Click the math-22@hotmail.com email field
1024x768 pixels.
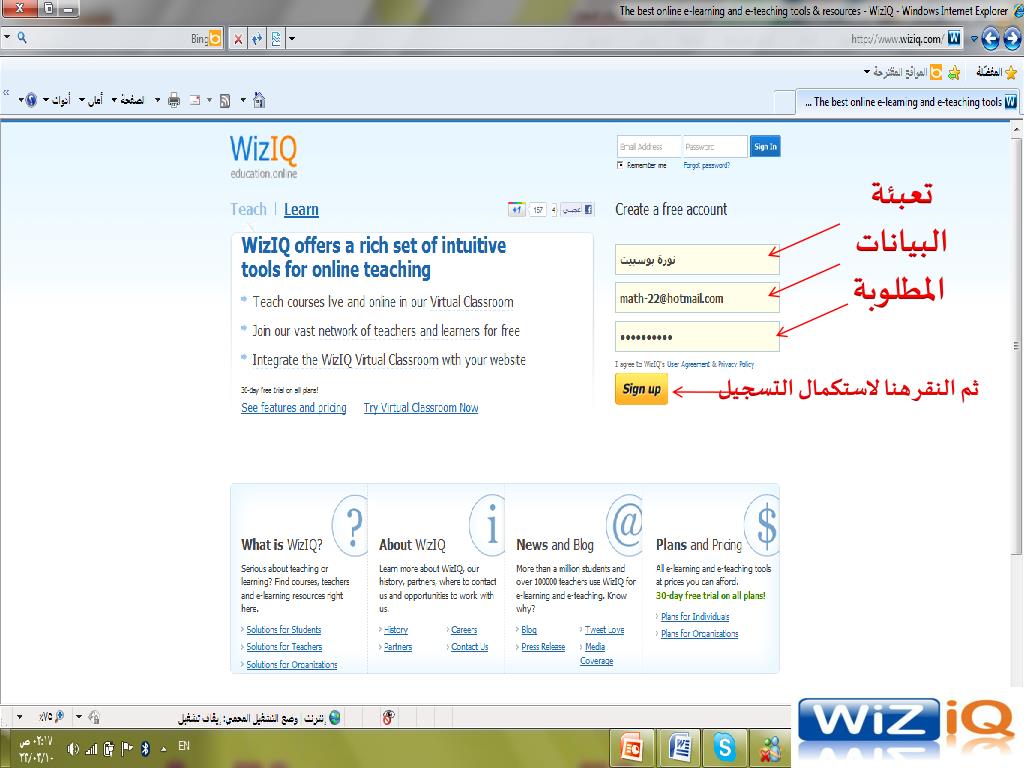pyautogui.click(x=697, y=298)
